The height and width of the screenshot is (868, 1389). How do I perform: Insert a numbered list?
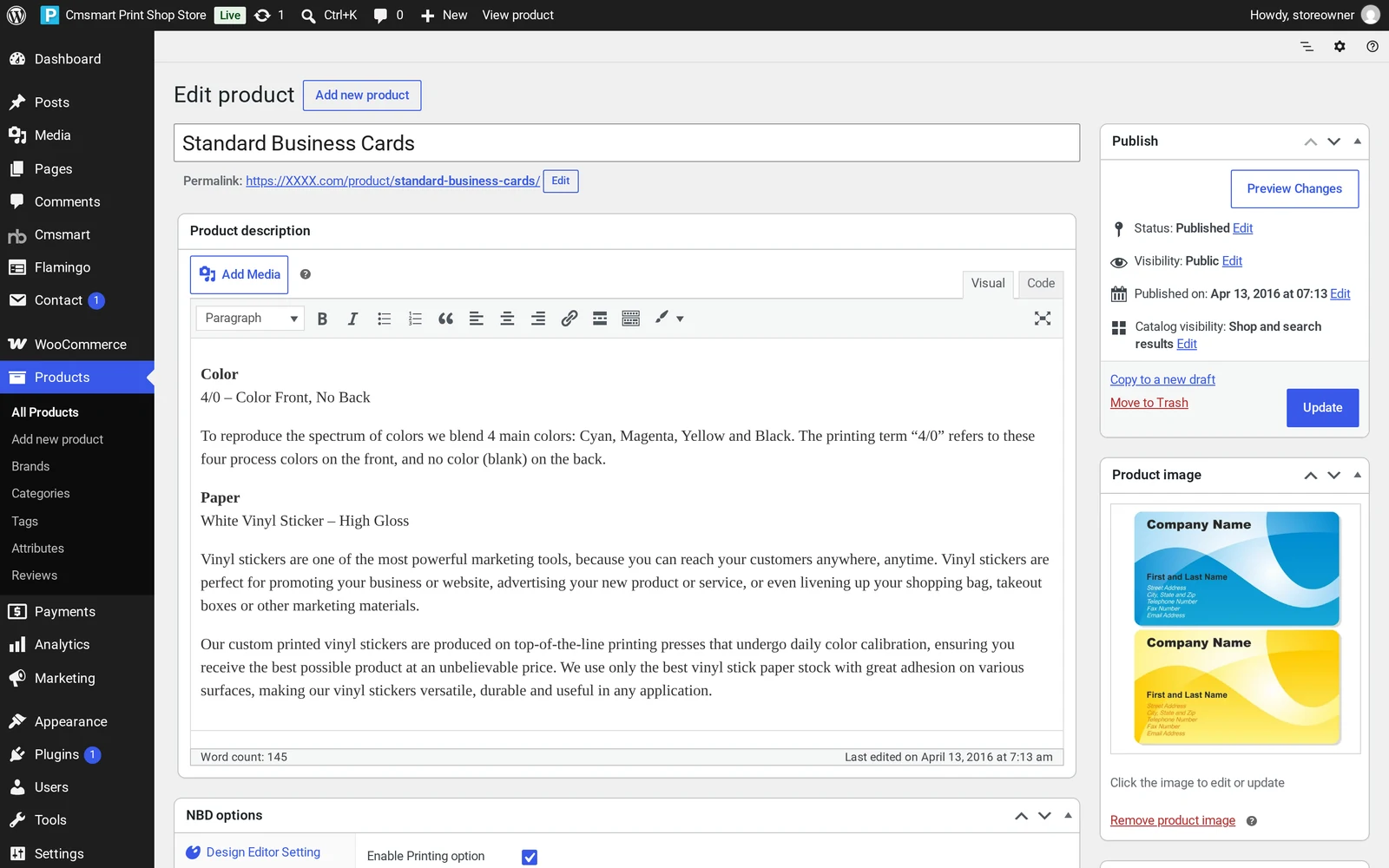415,319
